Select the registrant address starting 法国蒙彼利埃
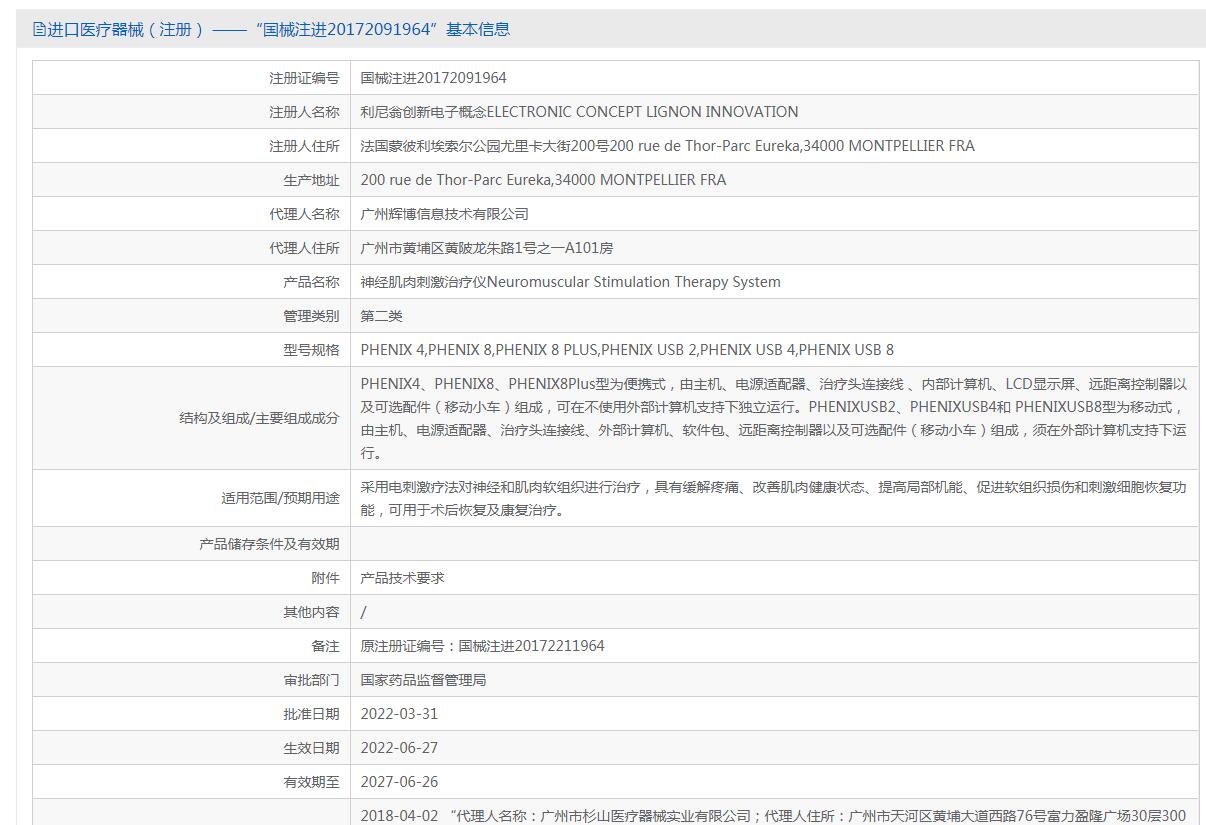This screenshot has width=1206, height=825. [668, 146]
